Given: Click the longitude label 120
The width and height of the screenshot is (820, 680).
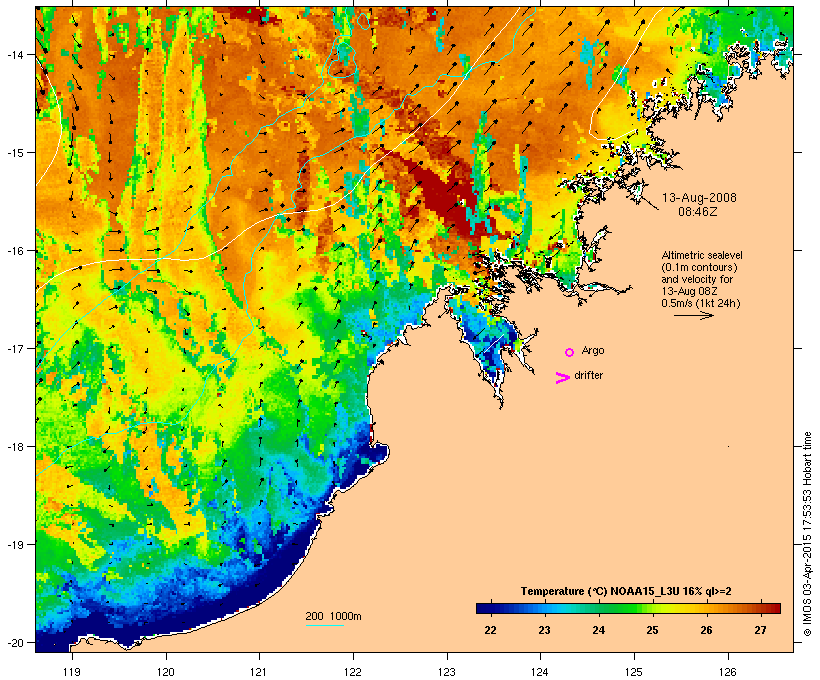Looking at the screenshot, I should (x=166, y=672).
